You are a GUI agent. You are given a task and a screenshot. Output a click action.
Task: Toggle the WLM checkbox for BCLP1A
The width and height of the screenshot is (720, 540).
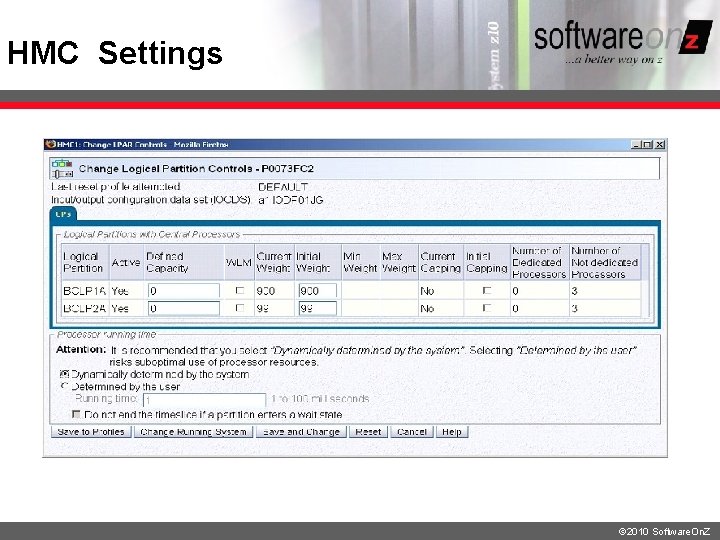pos(240,291)
